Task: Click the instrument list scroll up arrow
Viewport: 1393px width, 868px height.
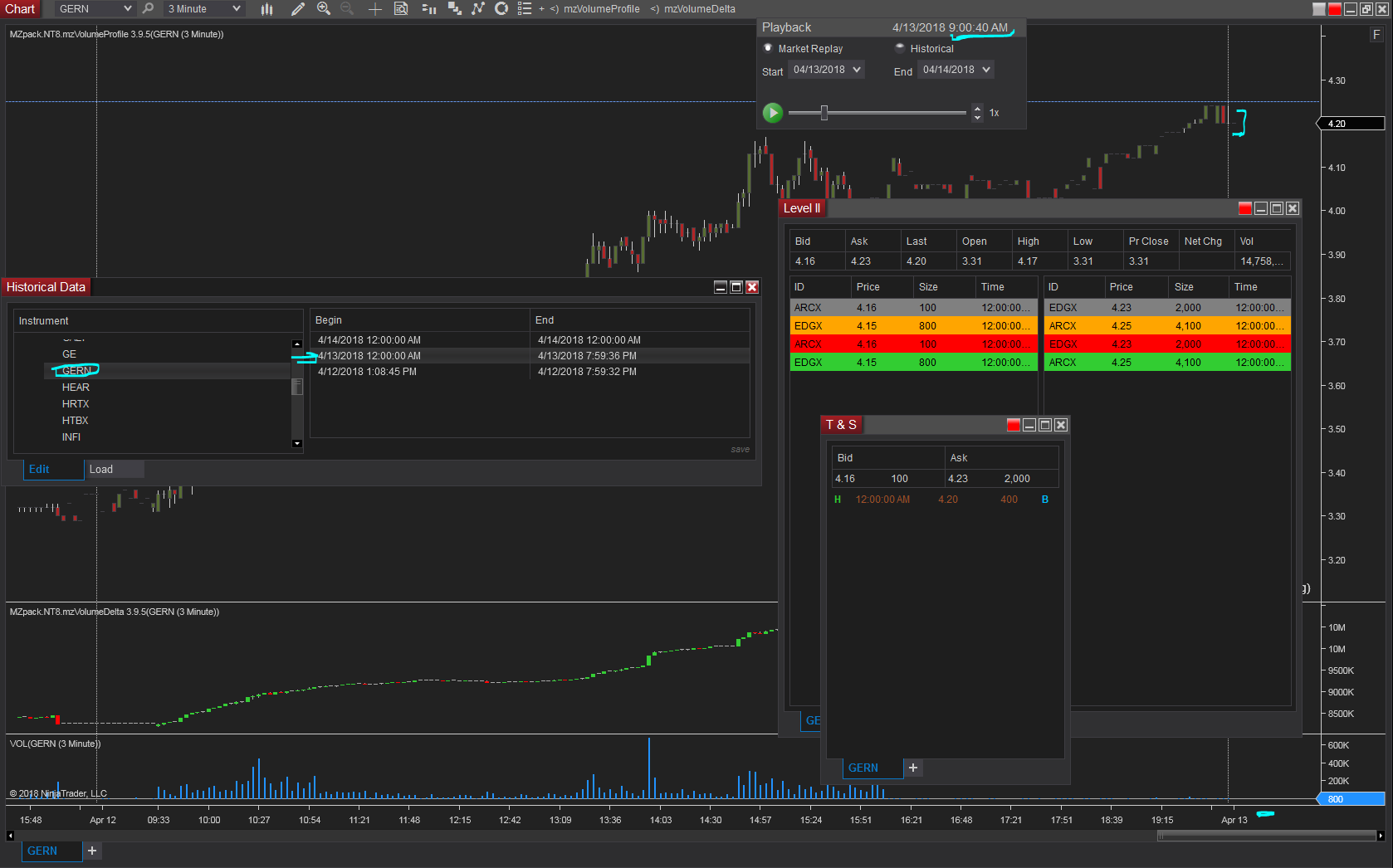Action: [297, 344]
